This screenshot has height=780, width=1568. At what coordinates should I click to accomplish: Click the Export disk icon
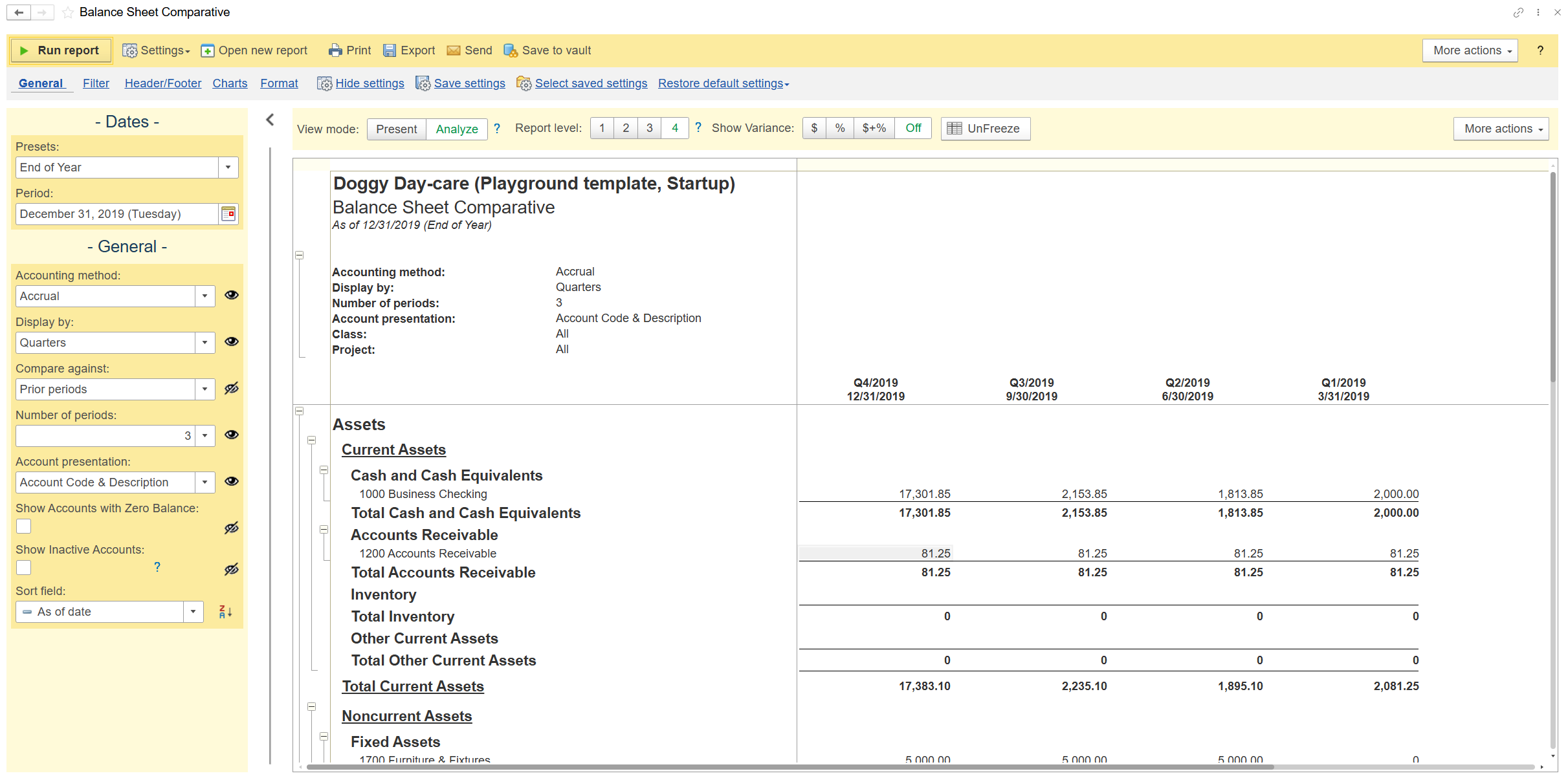click(390, 50)
